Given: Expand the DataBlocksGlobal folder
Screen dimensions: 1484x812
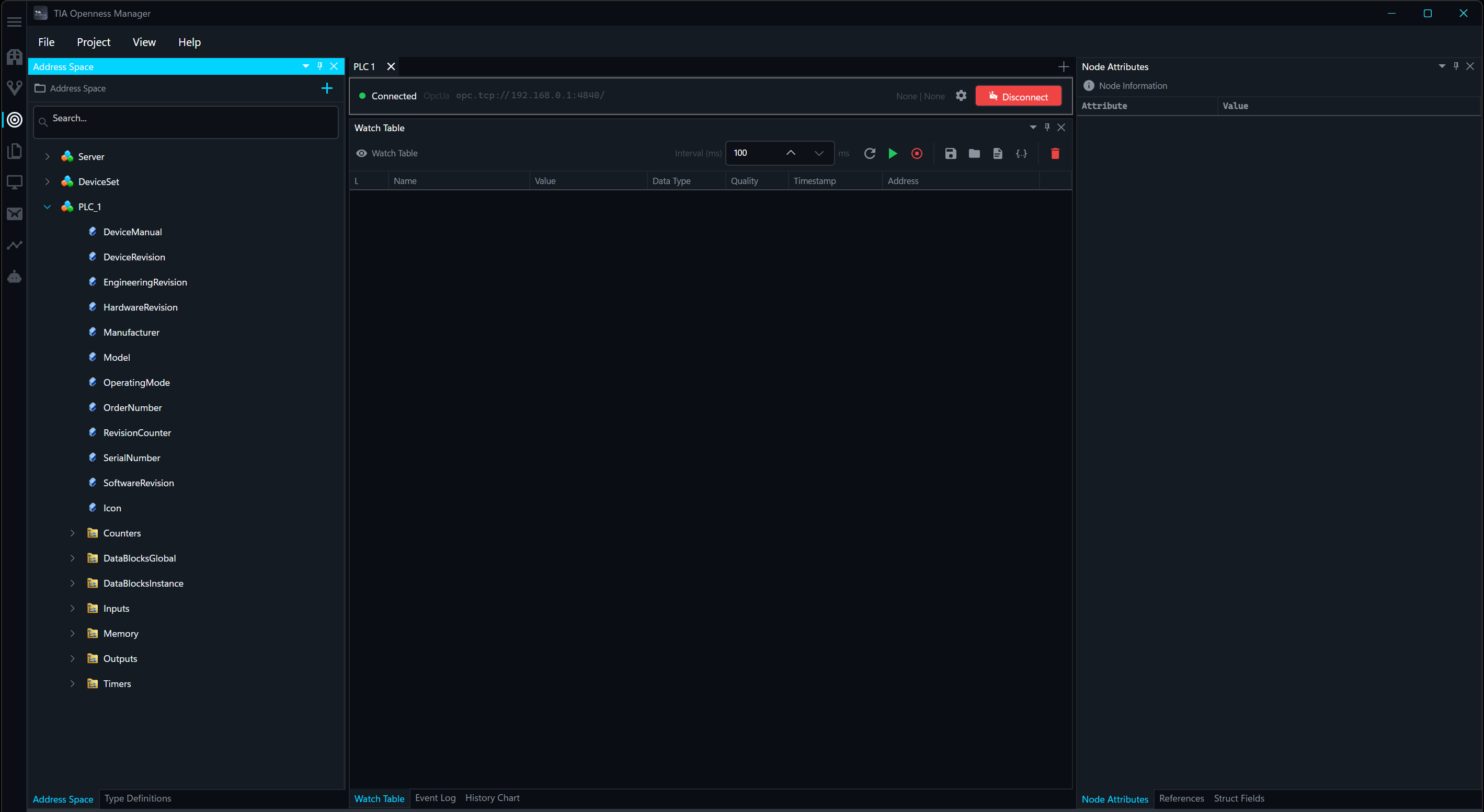Looking at the screenshot, I should (72, 558).
